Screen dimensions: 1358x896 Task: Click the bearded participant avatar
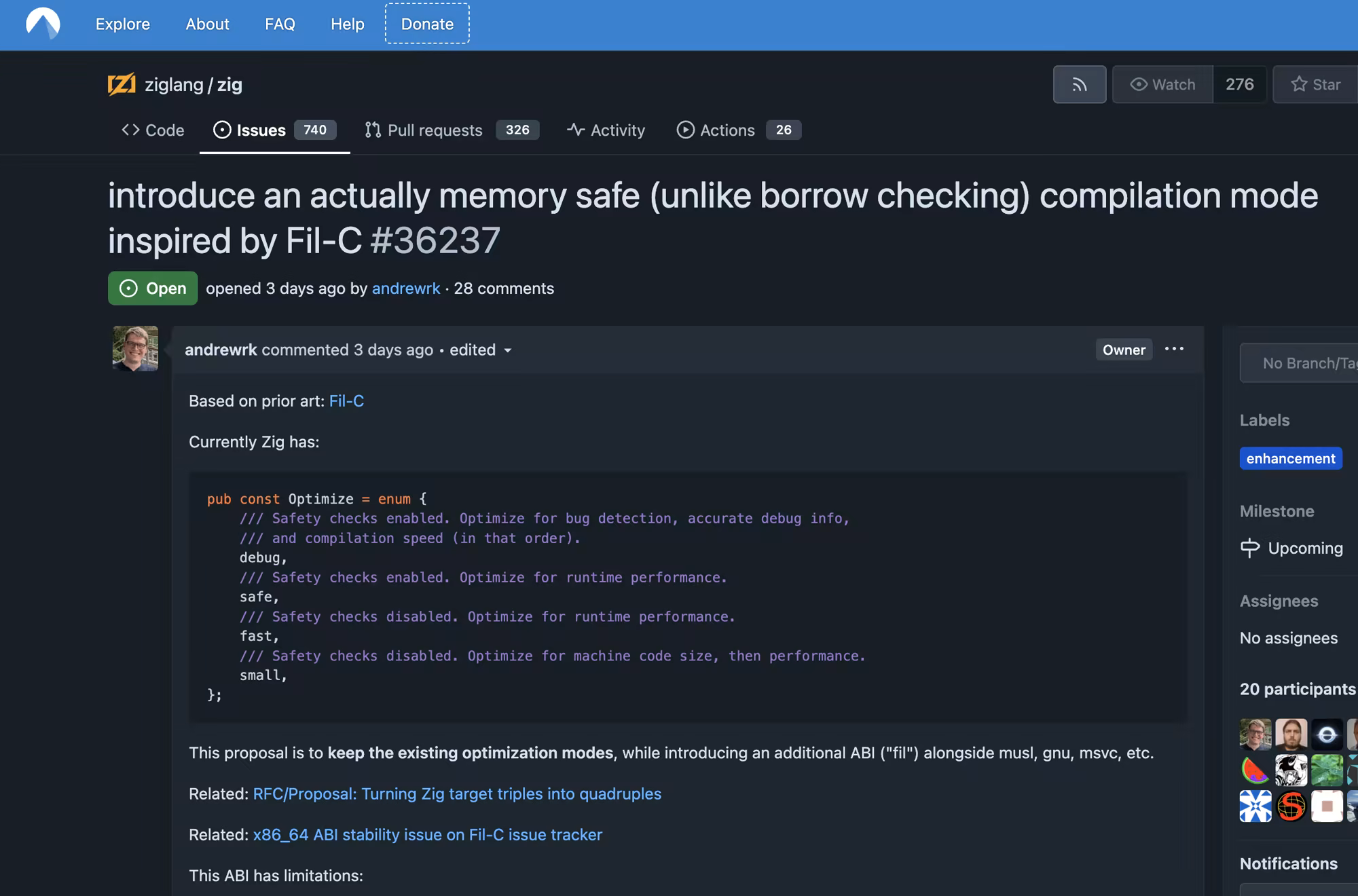(x=1291, y=734)
